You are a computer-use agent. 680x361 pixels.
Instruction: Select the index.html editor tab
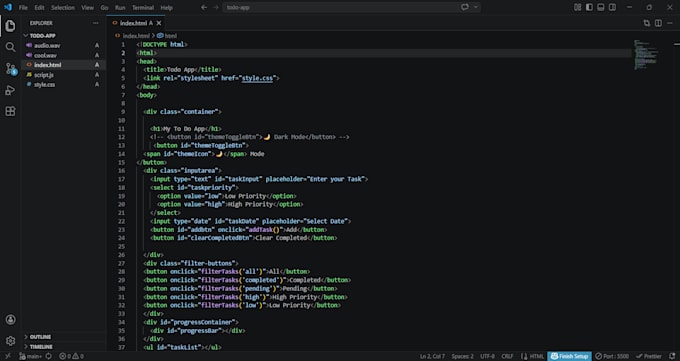(136, 23)
